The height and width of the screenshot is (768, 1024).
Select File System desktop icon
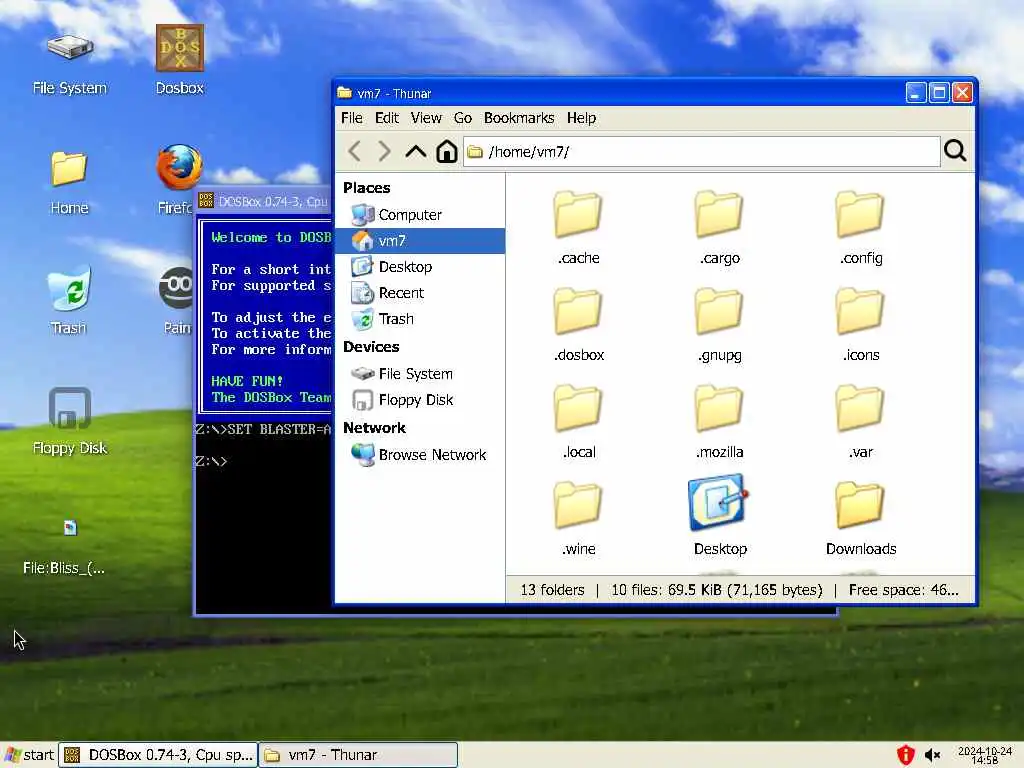coord(69,65)
